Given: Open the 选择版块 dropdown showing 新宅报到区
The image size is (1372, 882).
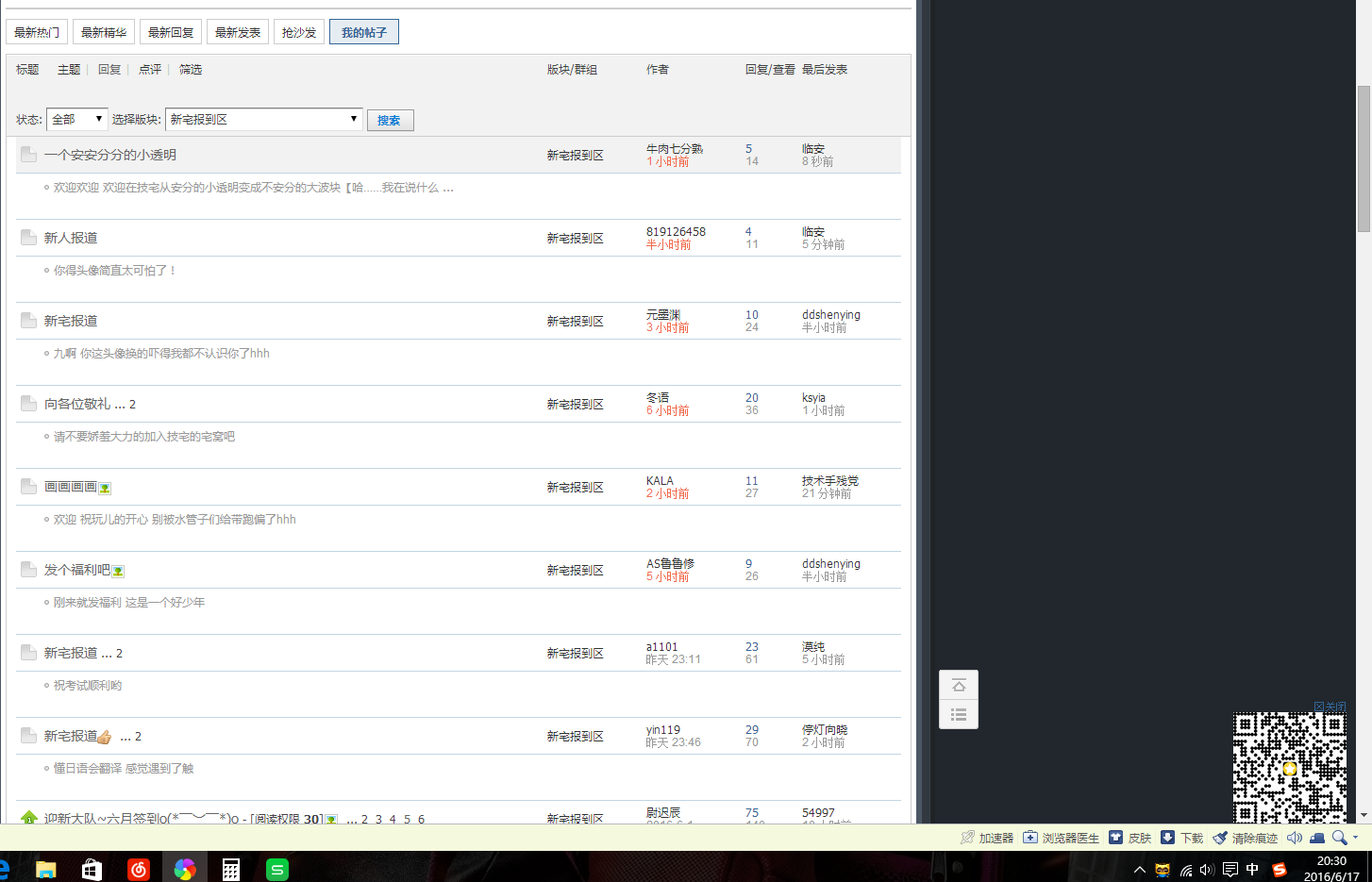Looking at the screenshot, I should (x=263, y=120).
